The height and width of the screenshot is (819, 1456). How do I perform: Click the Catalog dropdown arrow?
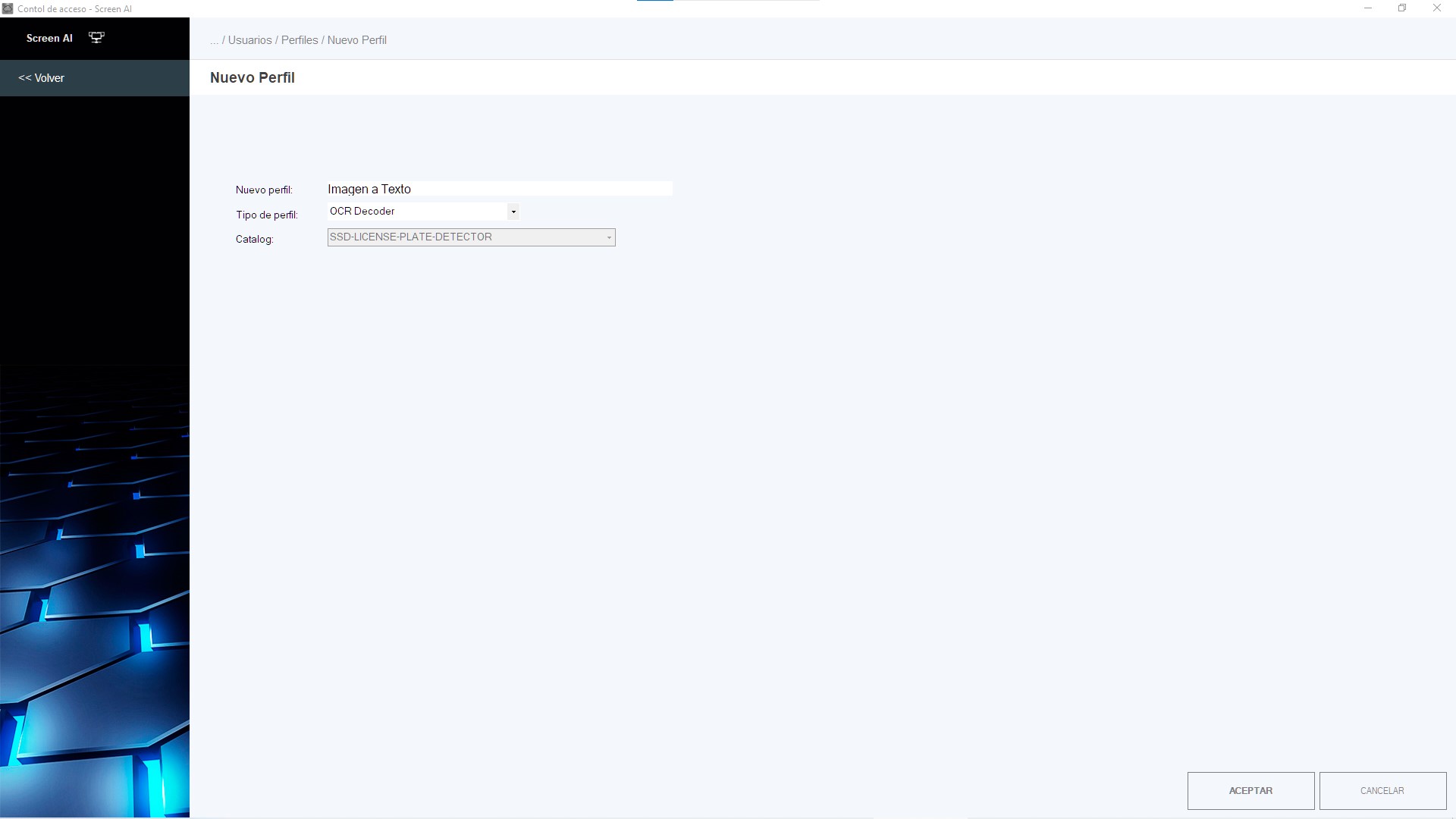[608, 237]
